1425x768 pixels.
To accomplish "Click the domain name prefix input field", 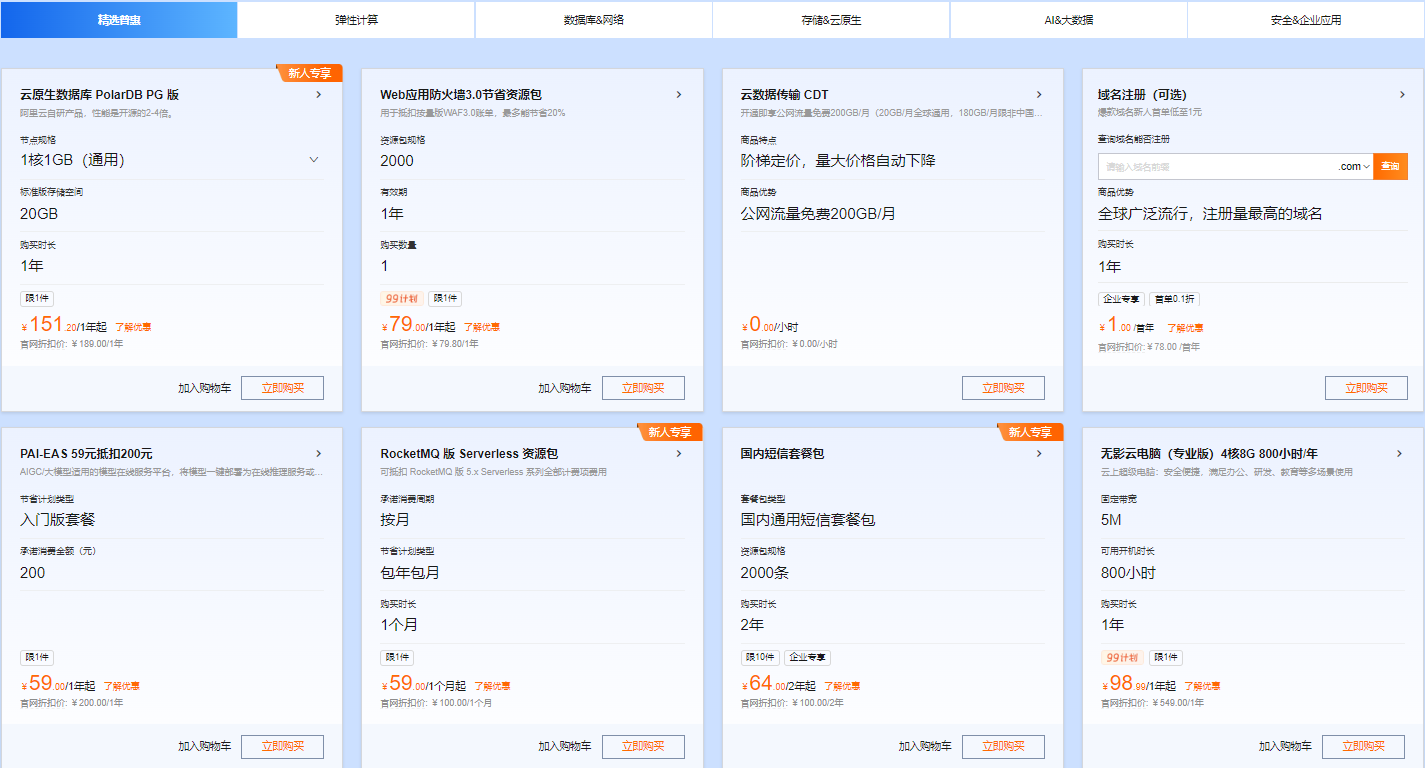I will click(x=1217, y=167).
